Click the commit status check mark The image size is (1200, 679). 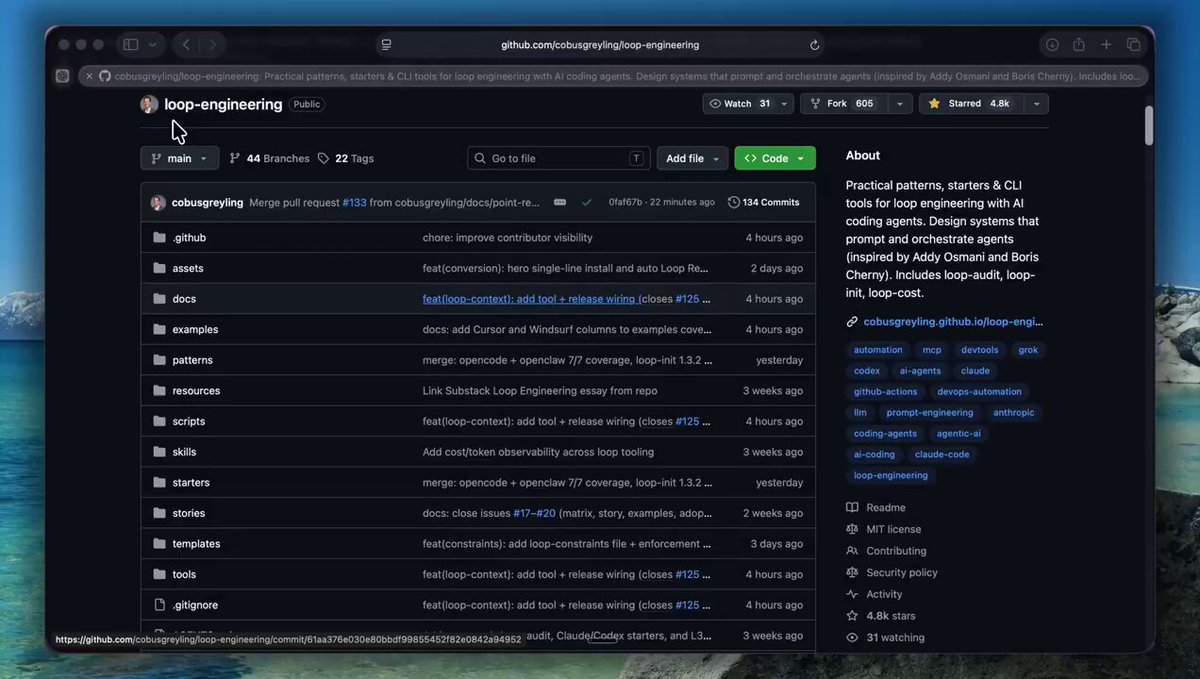coord(587,202)
